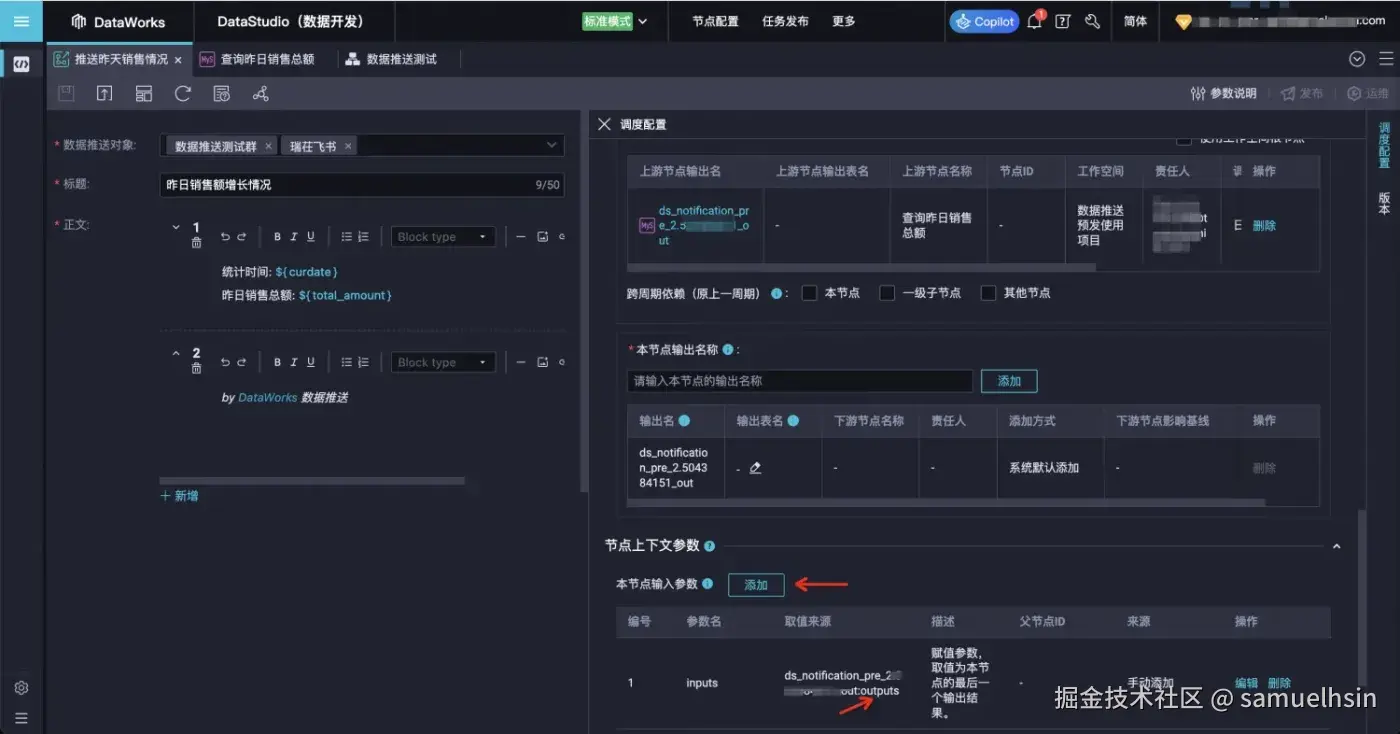The image size is (1400, 734).
Task: Open the tab list circle-chevron dropdown
Action: click(1357, 59)
